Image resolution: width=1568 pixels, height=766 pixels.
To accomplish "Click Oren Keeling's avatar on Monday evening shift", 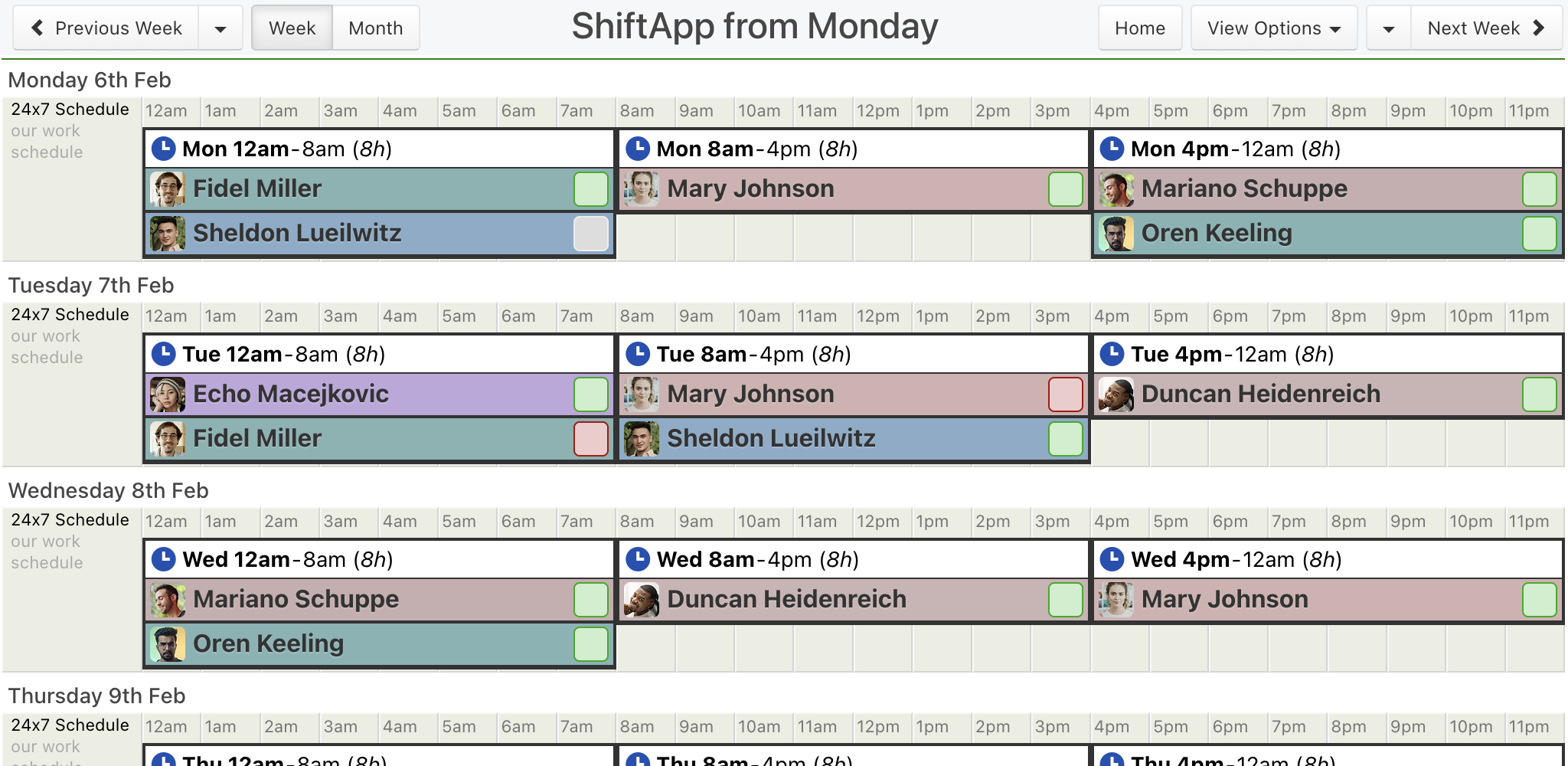I will point(1116,234).
